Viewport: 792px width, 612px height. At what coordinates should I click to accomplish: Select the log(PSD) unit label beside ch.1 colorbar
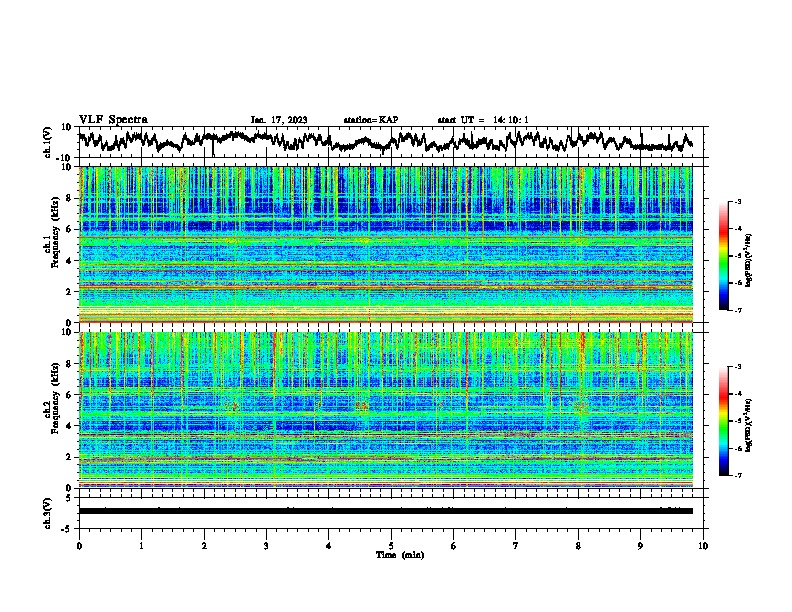[749, 261]
